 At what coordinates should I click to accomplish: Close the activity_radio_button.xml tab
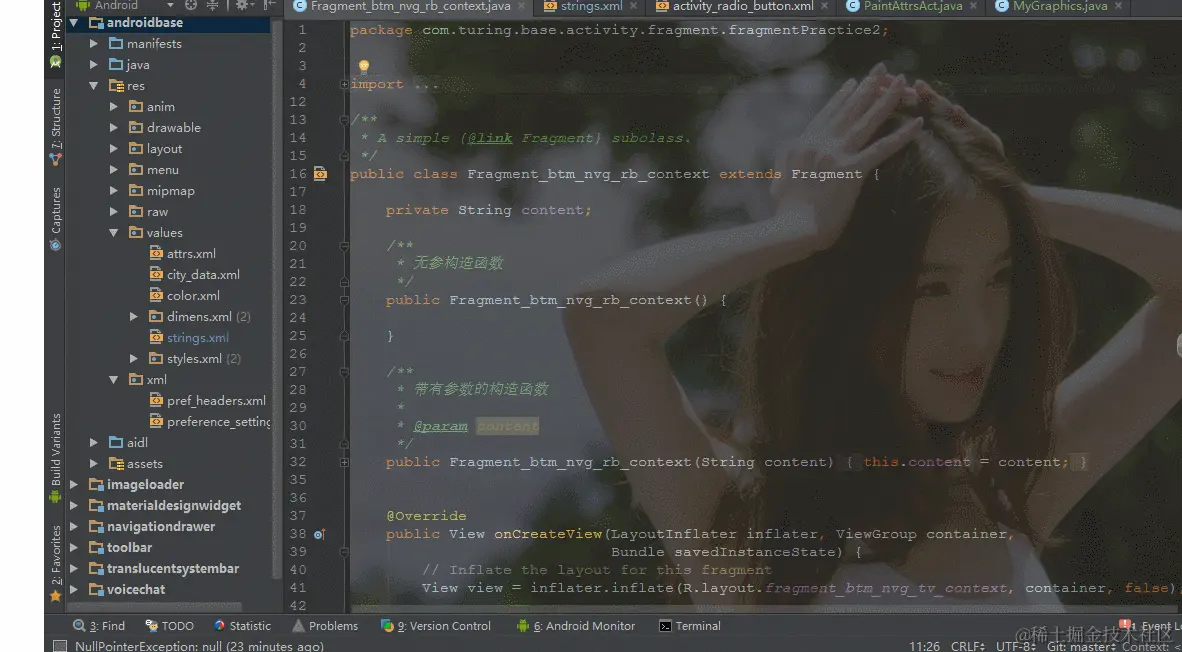(824, 6)
